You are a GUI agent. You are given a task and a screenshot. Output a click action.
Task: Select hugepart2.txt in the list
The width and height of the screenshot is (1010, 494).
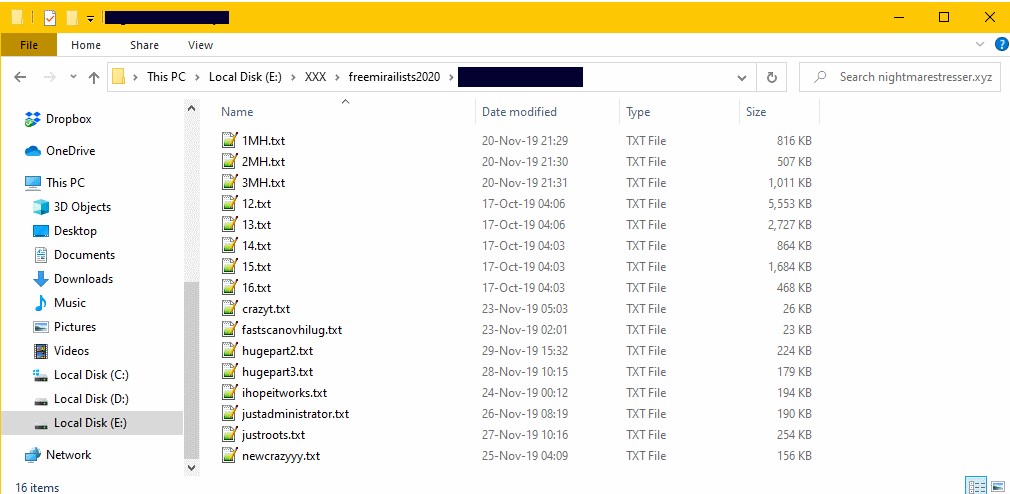pyautogui.click(x=278, y=351)
